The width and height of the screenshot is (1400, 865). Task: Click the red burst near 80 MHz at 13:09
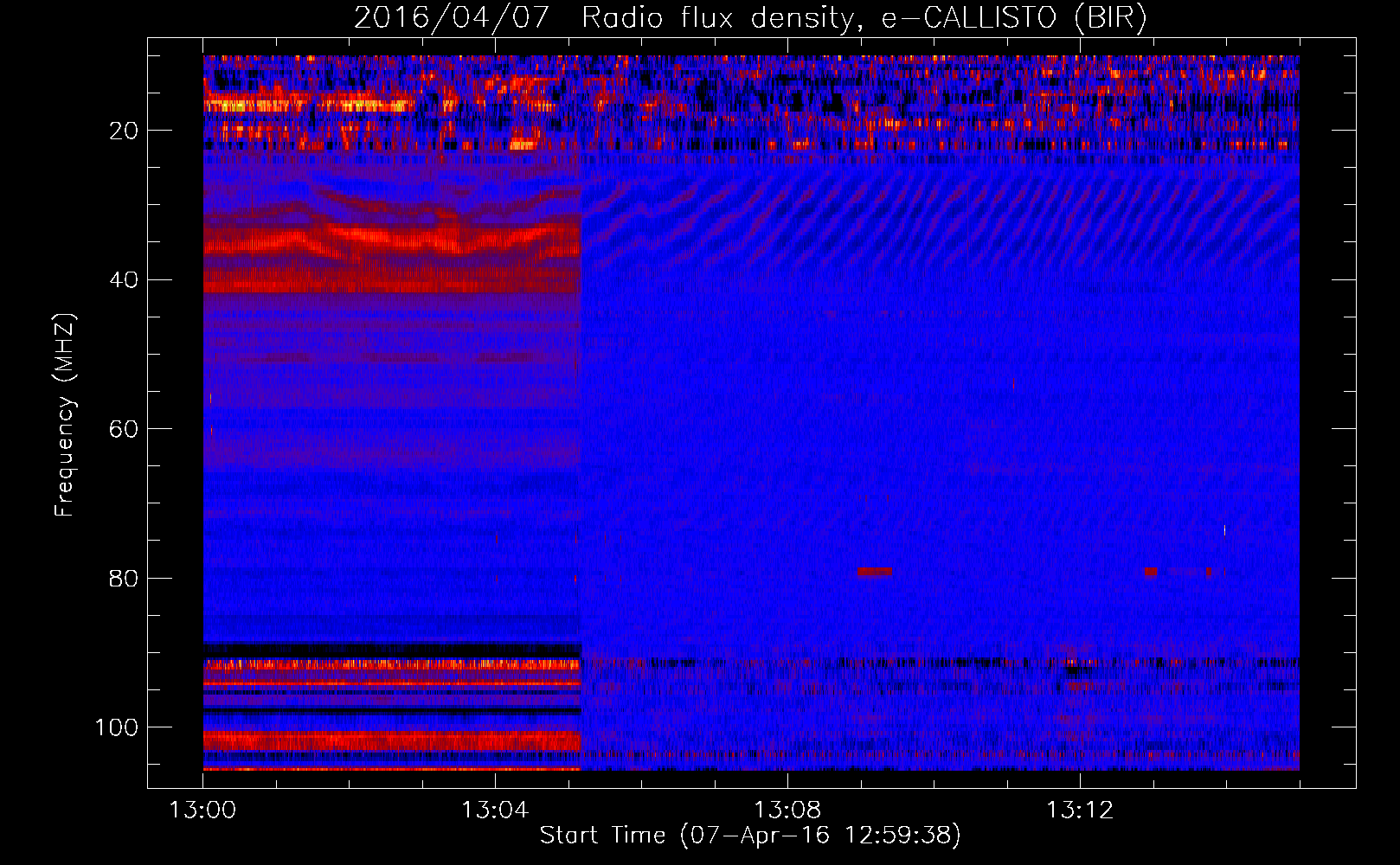coord(875,572)
